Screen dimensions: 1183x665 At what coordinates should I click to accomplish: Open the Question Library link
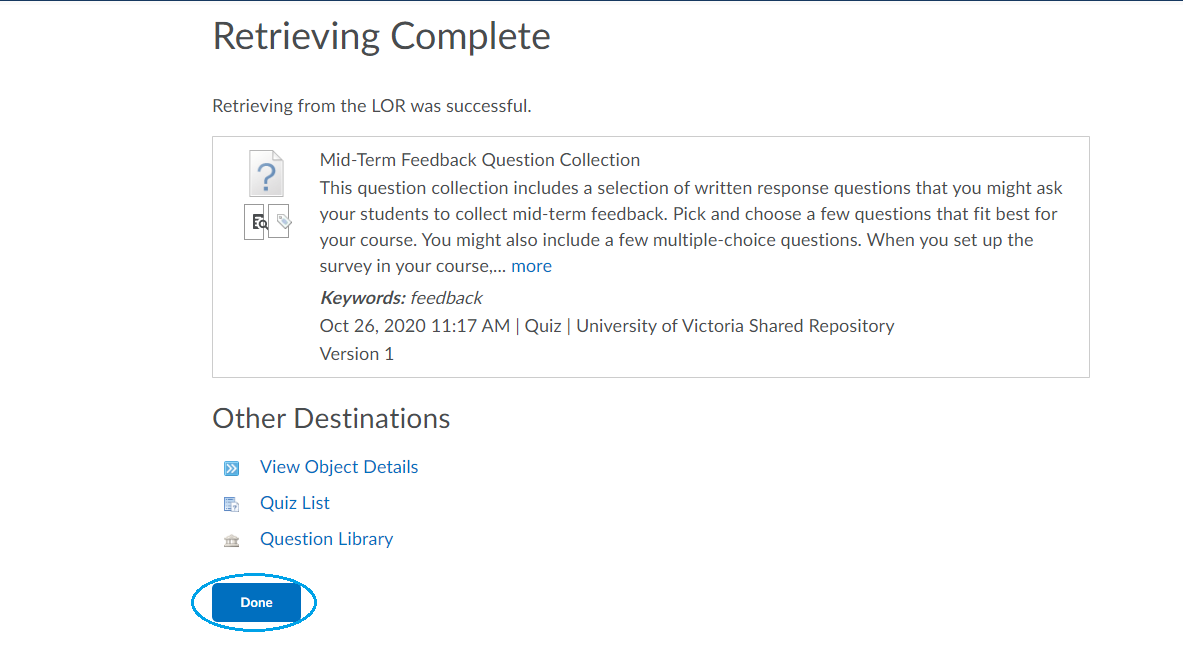coord(326,539)
